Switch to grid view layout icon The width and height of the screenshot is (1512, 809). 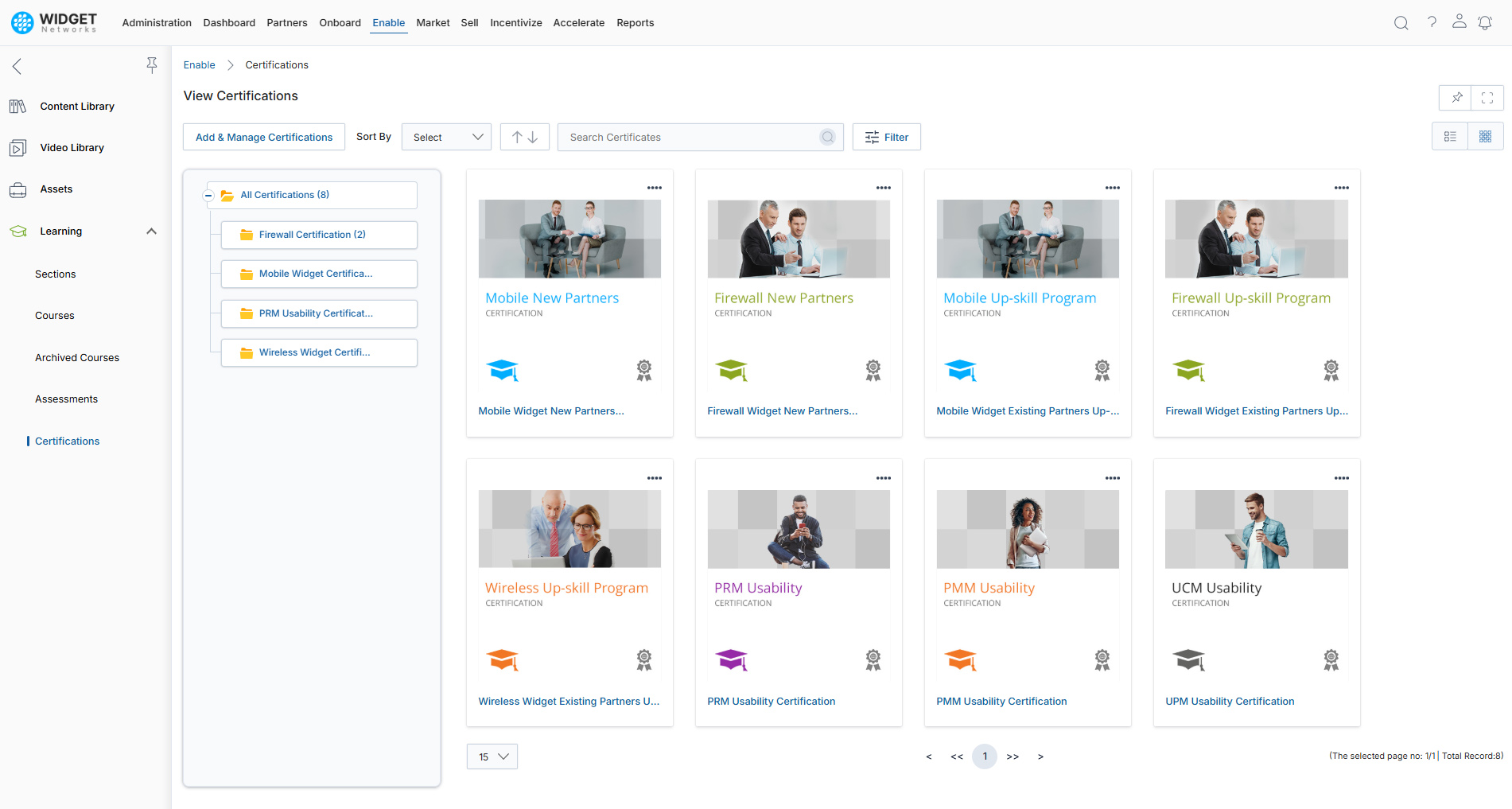click(1485, 137)
